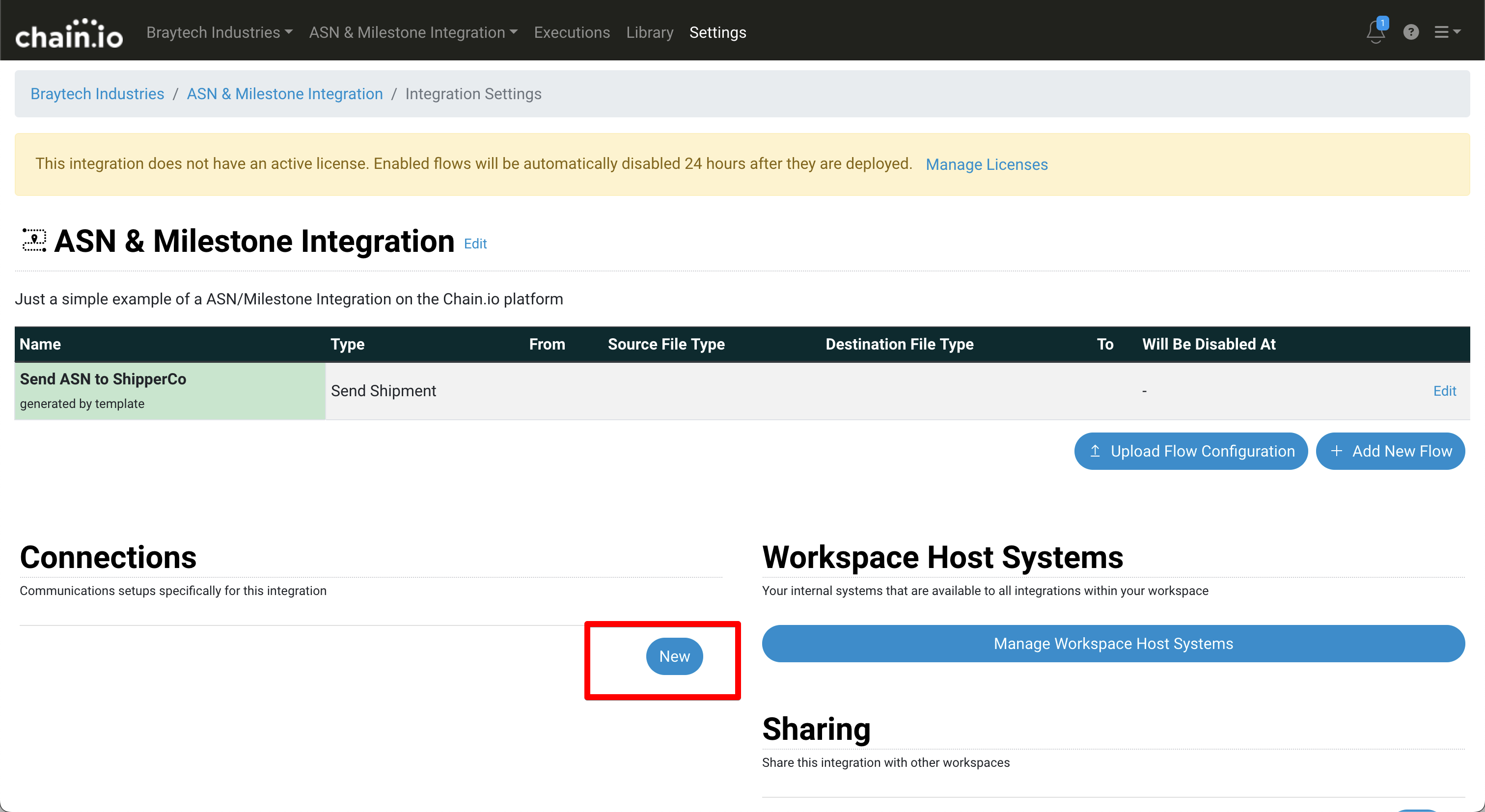This screenshot has width=1485, height=812.
Task: Click Manage Workspace Host Systems button
Action: [1113, 644]
